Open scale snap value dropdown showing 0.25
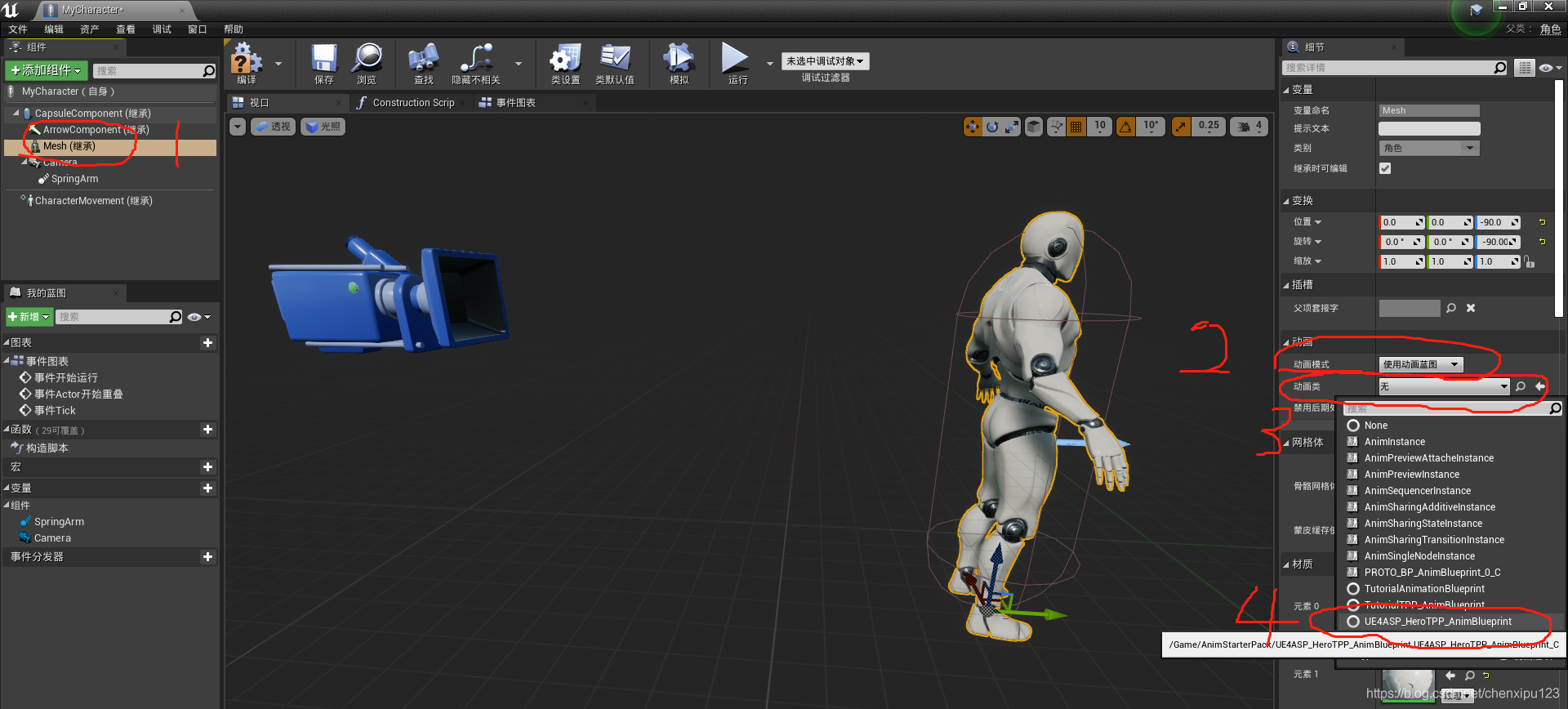 click(x=1209, y=127)
